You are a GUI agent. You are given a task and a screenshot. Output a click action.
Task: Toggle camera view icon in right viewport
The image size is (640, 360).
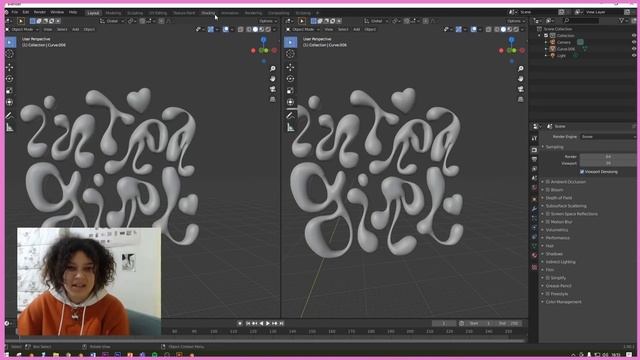(x=521, y=89)
